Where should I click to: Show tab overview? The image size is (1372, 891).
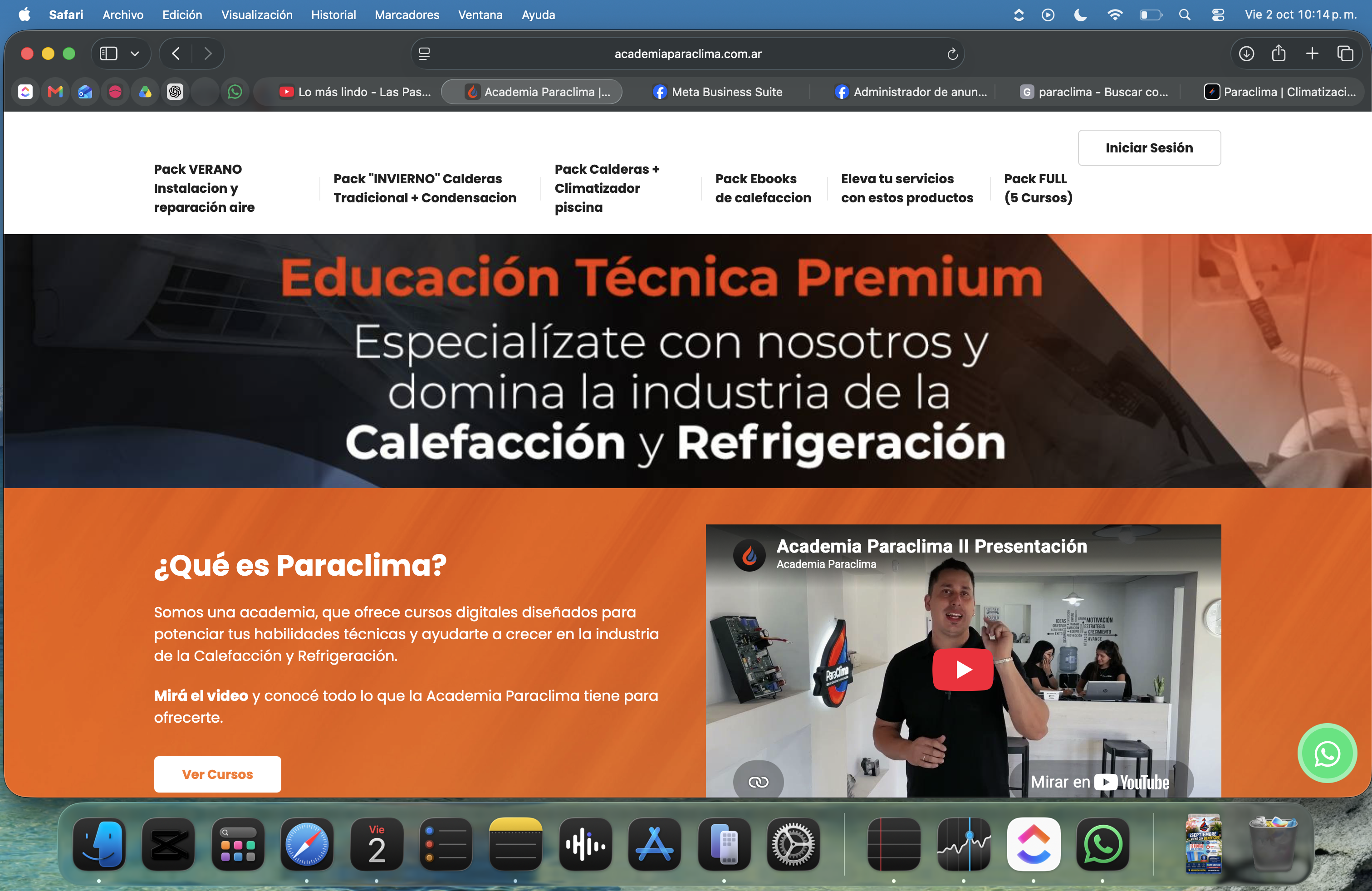point(1346,54)
